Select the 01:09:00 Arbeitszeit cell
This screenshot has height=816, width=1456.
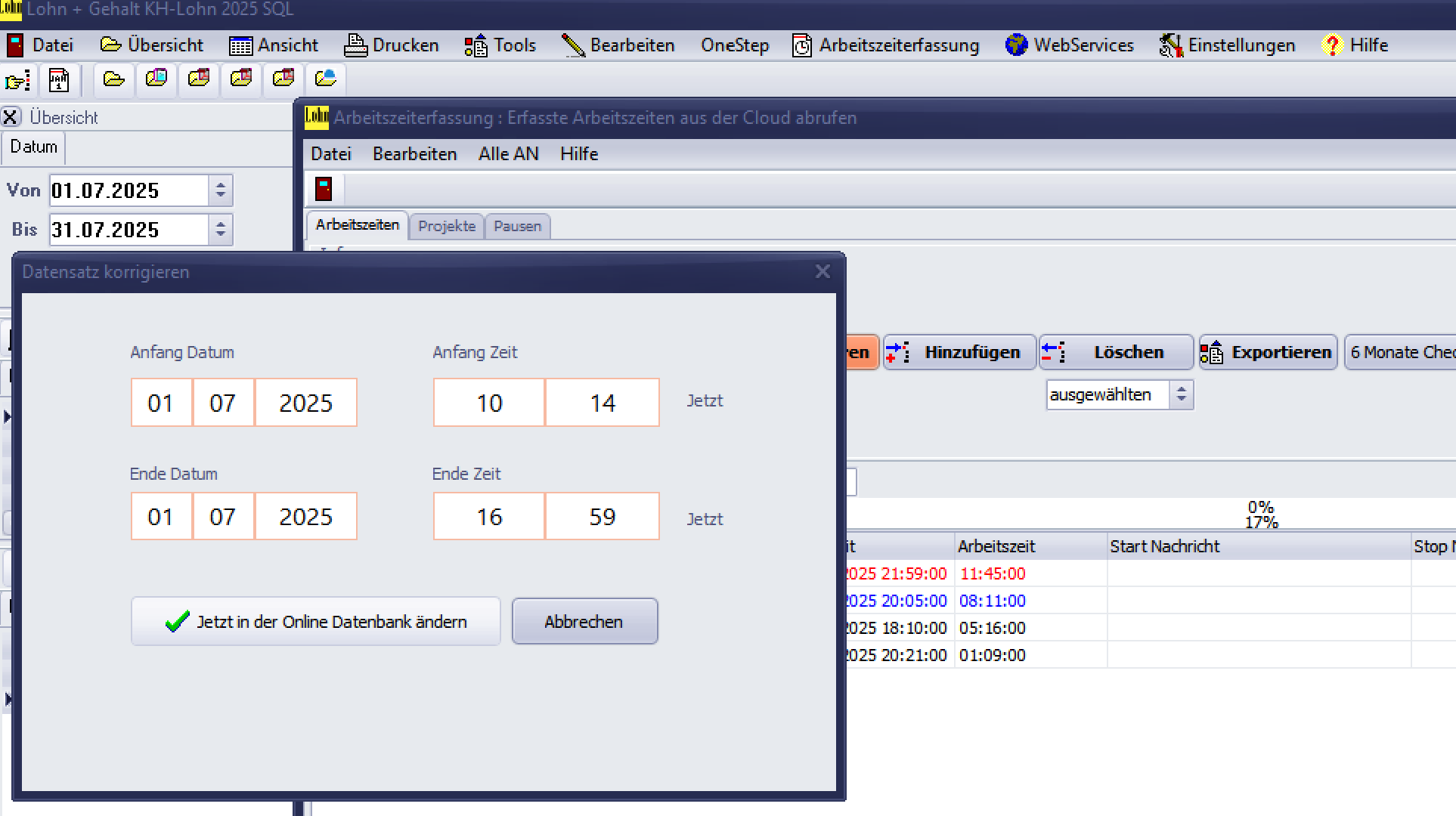1030,655
